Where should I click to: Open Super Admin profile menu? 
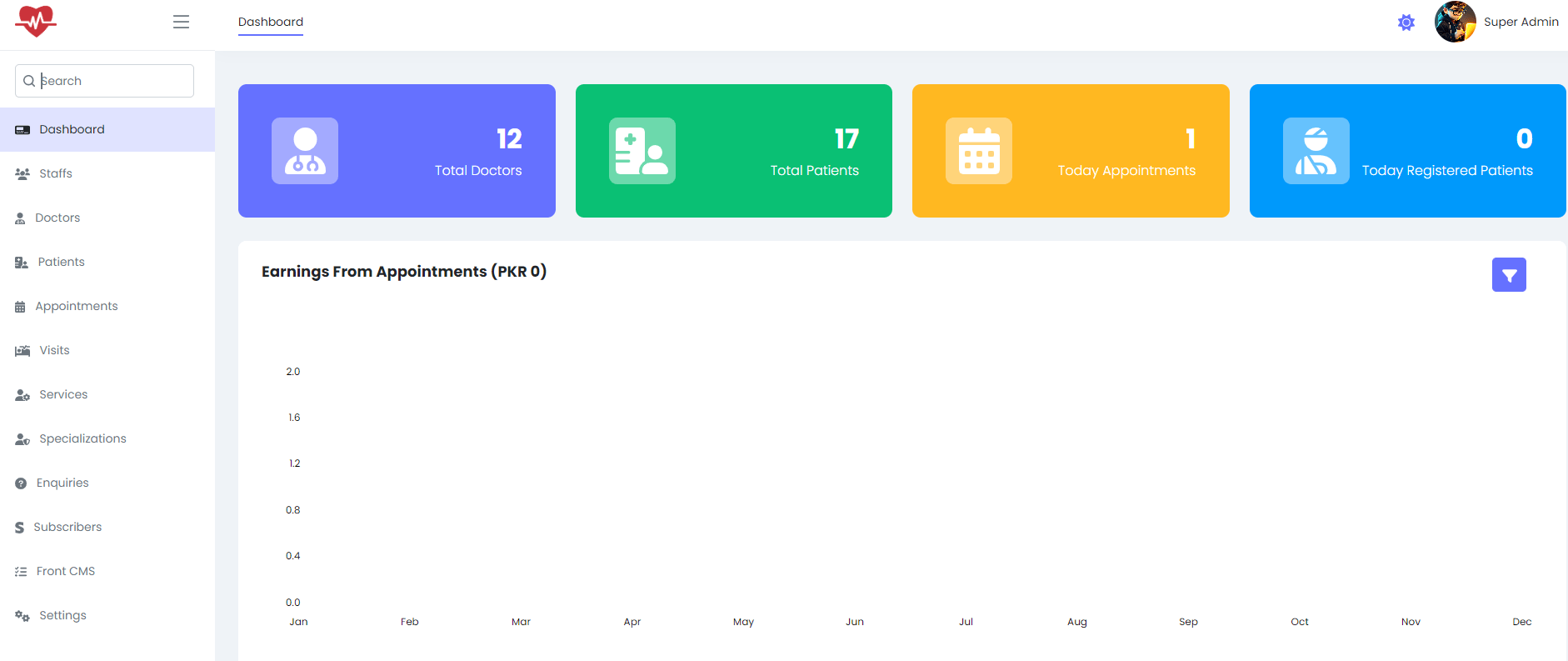[1521, 23]
